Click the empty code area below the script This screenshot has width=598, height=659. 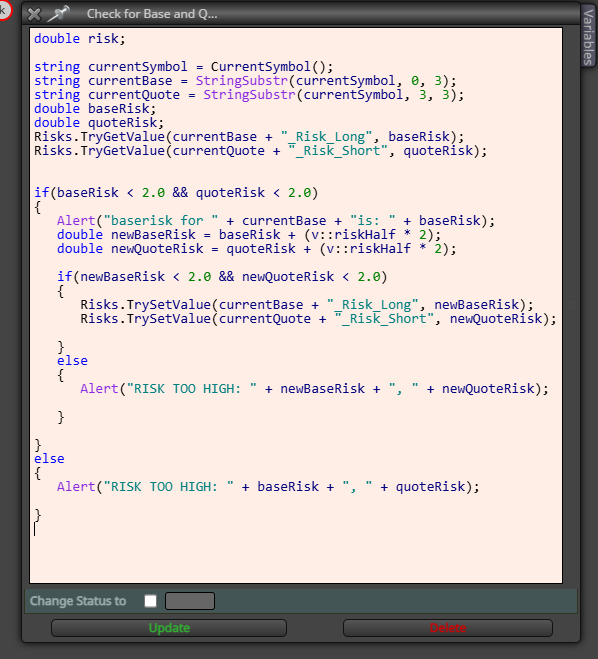[x=296, y=557]
